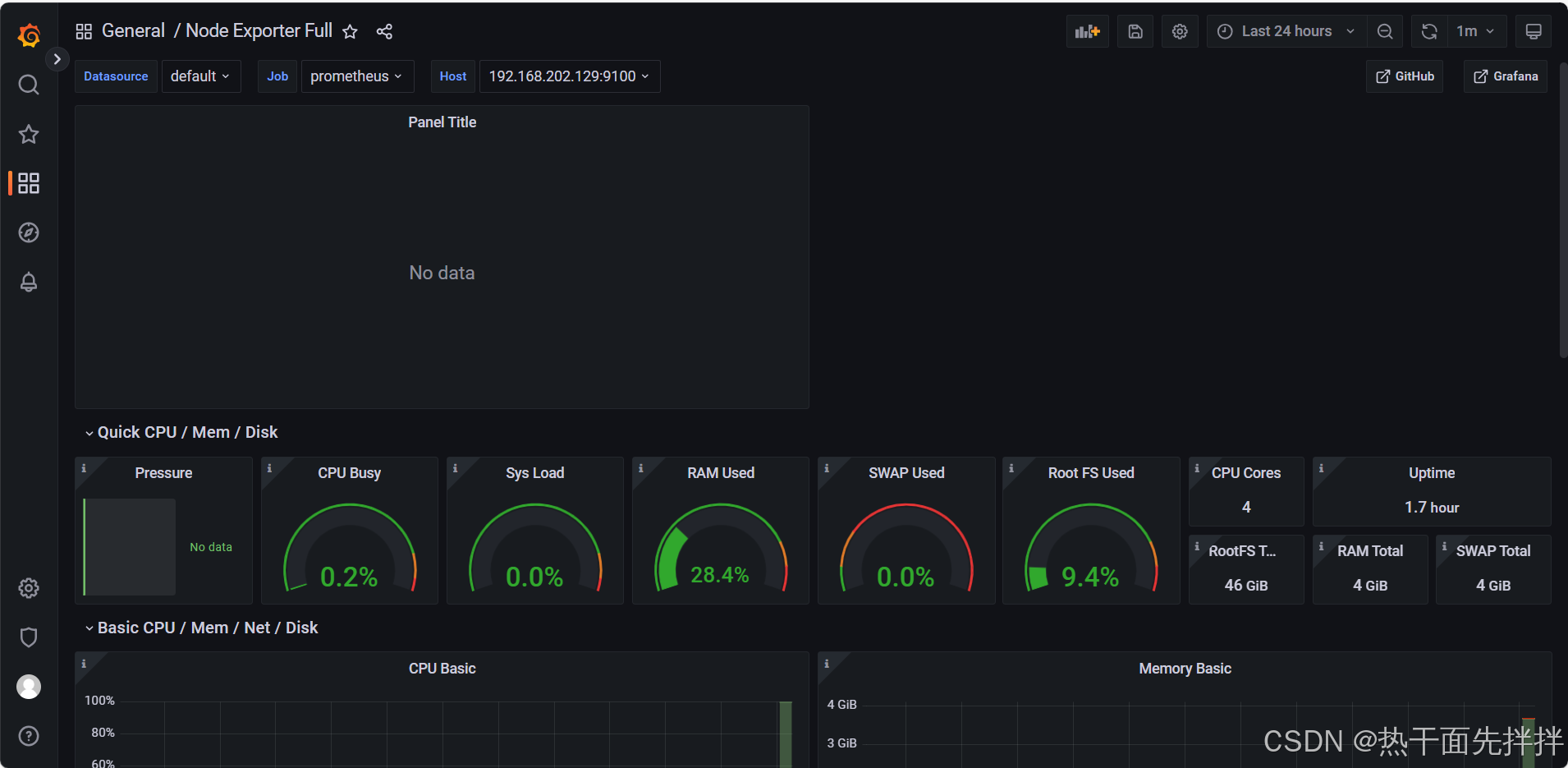Open the Explore compass in sidebar
This screenshot has width=1568, height=768.
click(x=29, y=232)
